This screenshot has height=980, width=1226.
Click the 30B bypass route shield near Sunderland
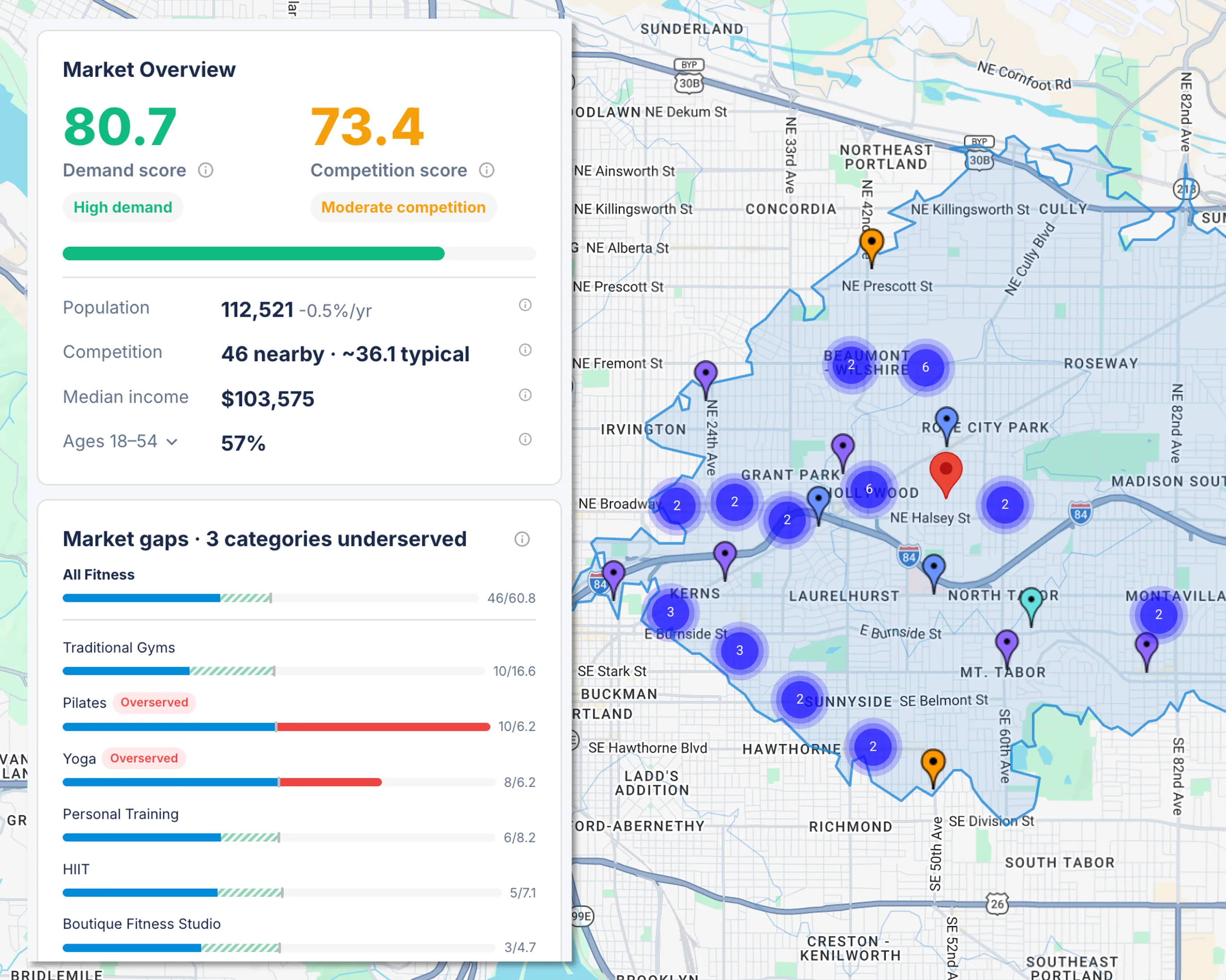click(689, 83)
